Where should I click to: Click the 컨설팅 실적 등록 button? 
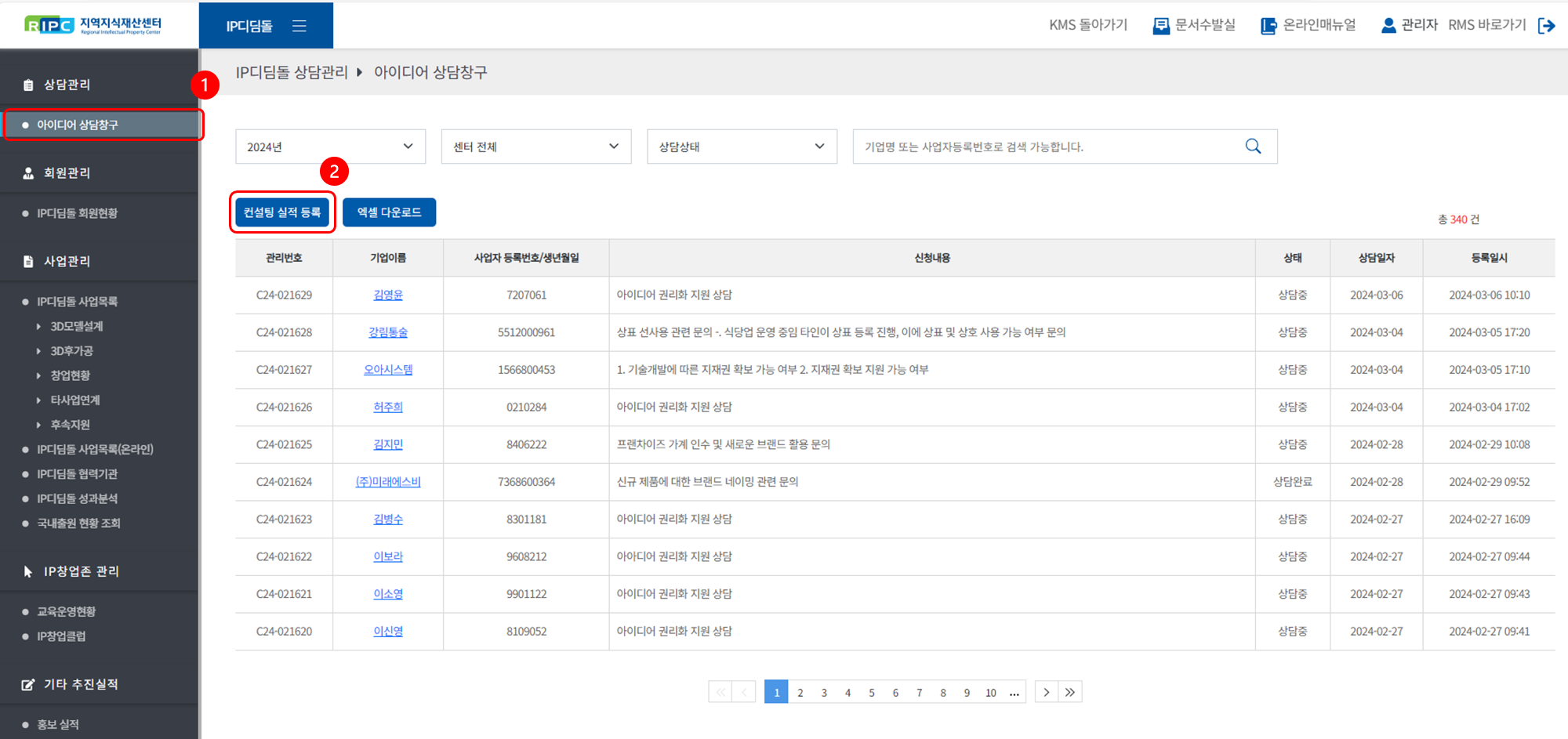pos(282,212)
